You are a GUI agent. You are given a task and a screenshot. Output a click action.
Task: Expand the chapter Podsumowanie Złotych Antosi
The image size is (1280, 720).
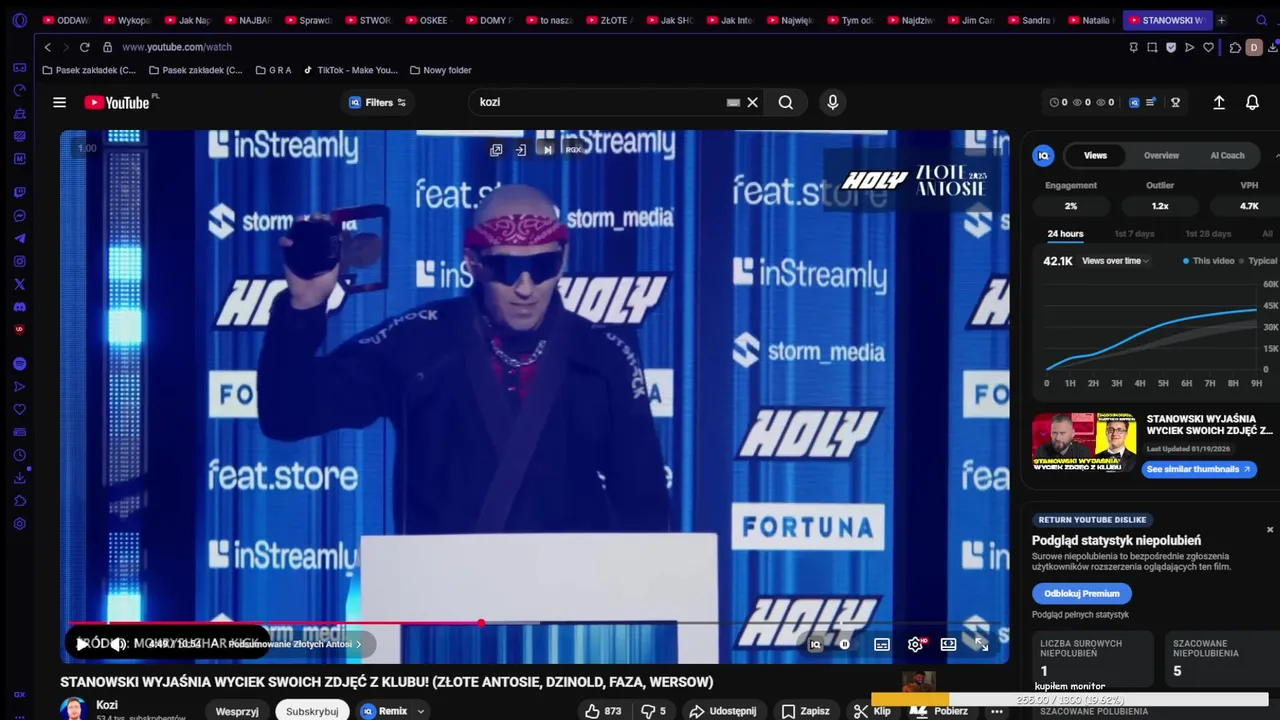(x=296, y=644)
